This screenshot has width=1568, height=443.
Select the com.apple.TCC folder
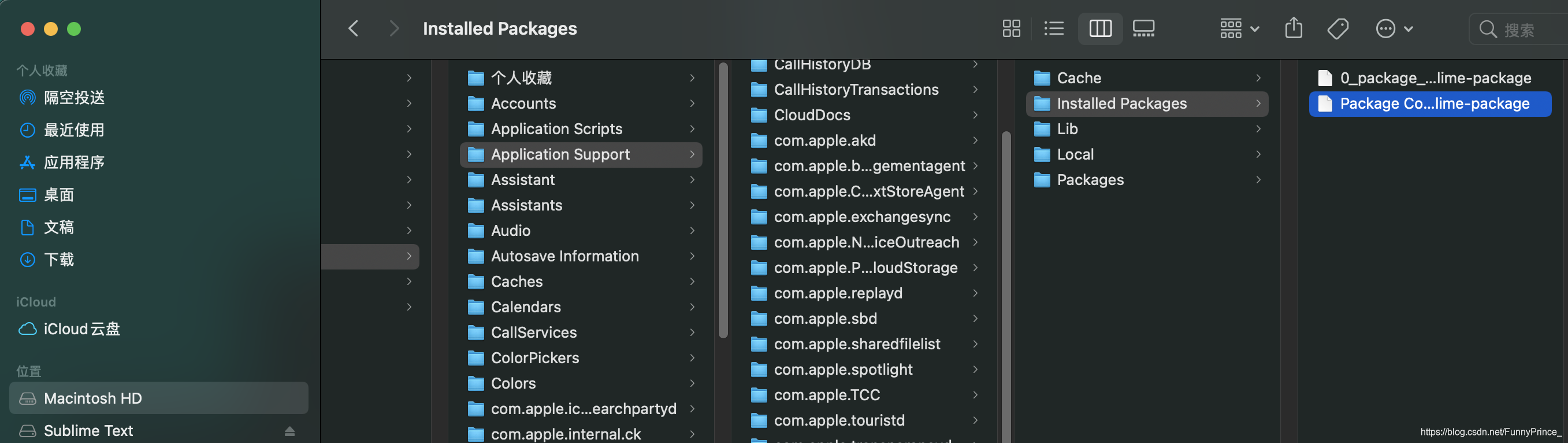click(864, 395)
